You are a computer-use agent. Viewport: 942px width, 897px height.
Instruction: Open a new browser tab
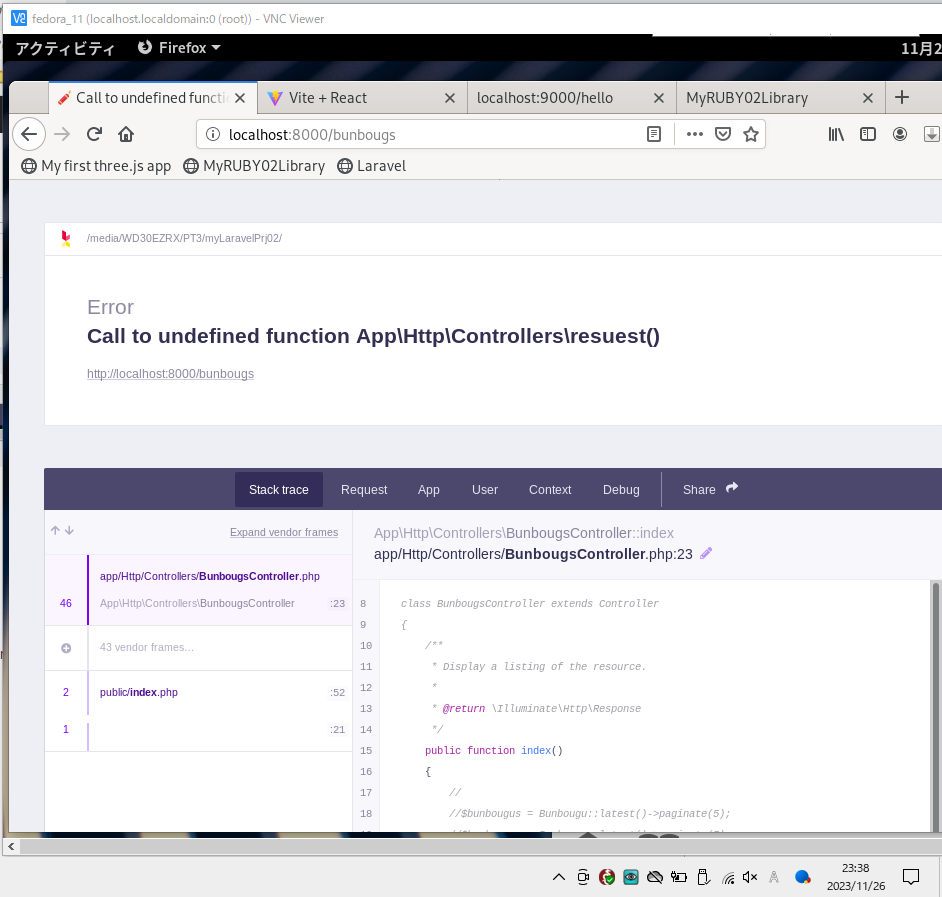pos(902,97)
